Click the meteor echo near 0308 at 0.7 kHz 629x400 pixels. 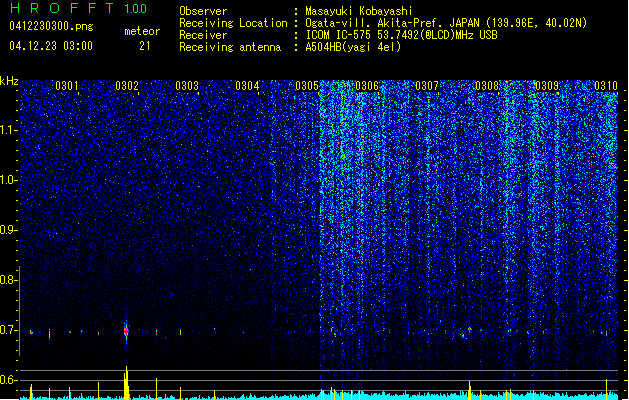[x=469, y=330]
